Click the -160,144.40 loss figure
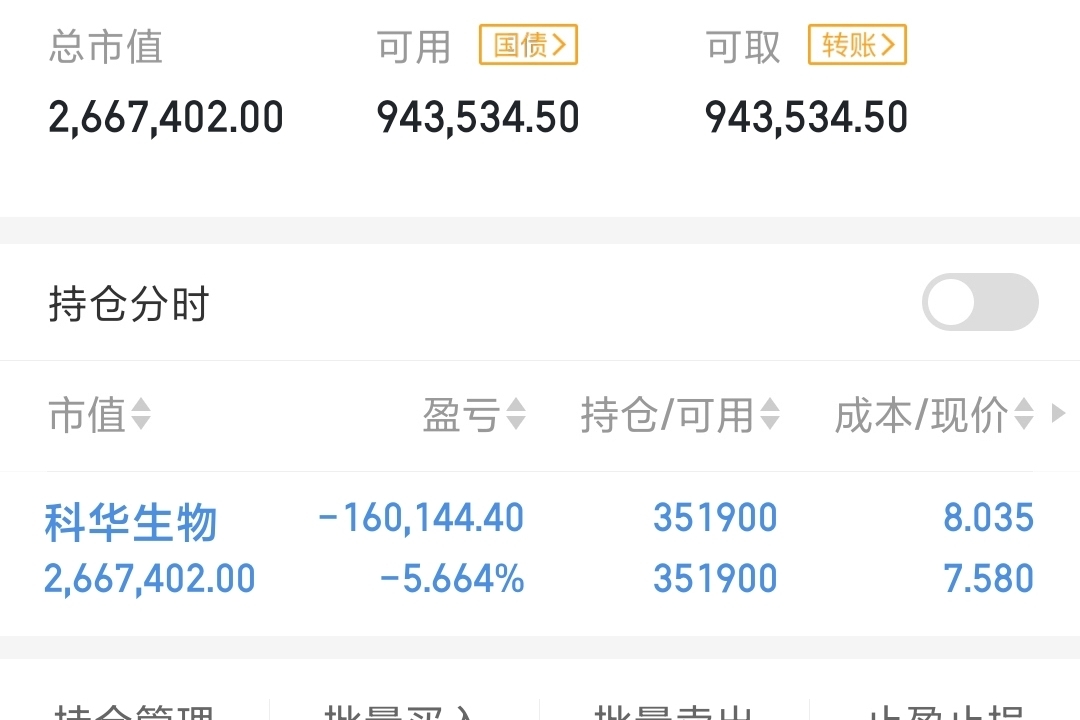 [x=421, y=517]
